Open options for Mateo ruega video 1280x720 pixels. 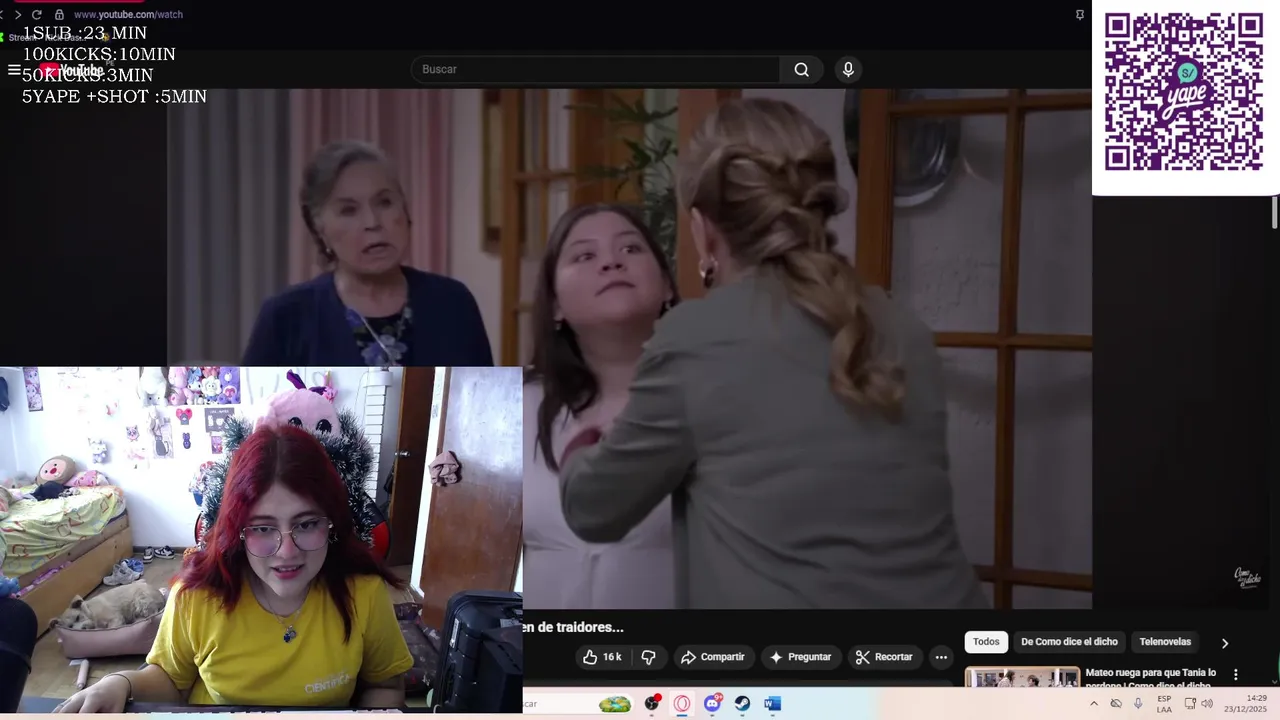coord(1235,675)
